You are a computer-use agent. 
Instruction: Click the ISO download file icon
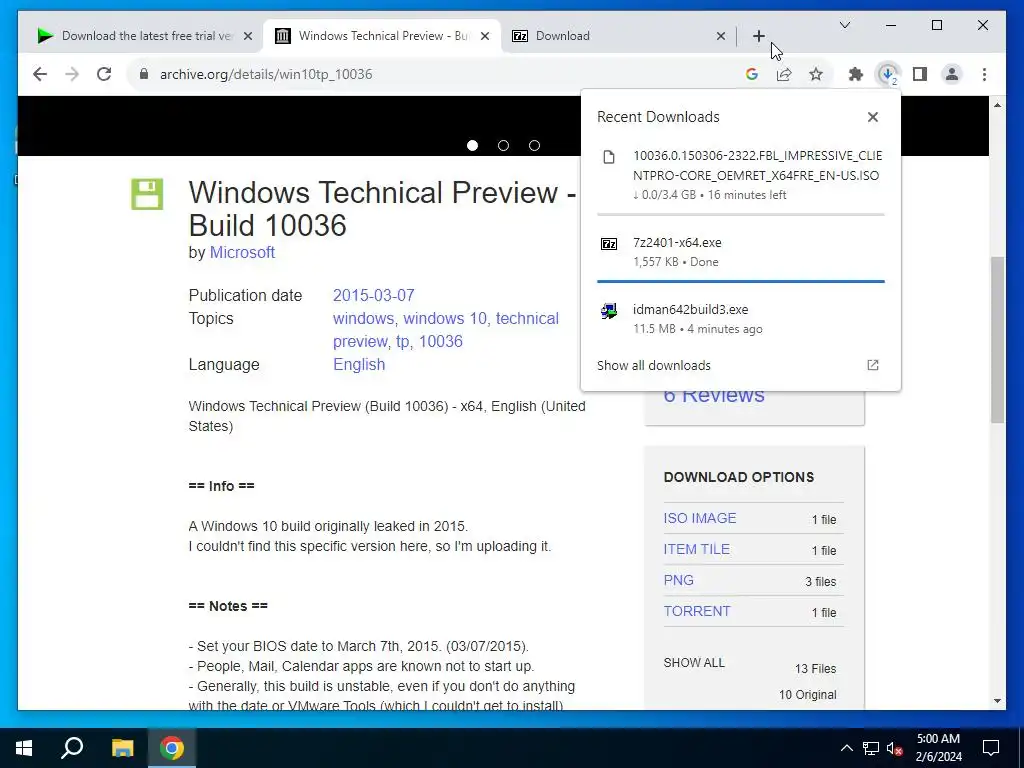(x=609, y=157)
